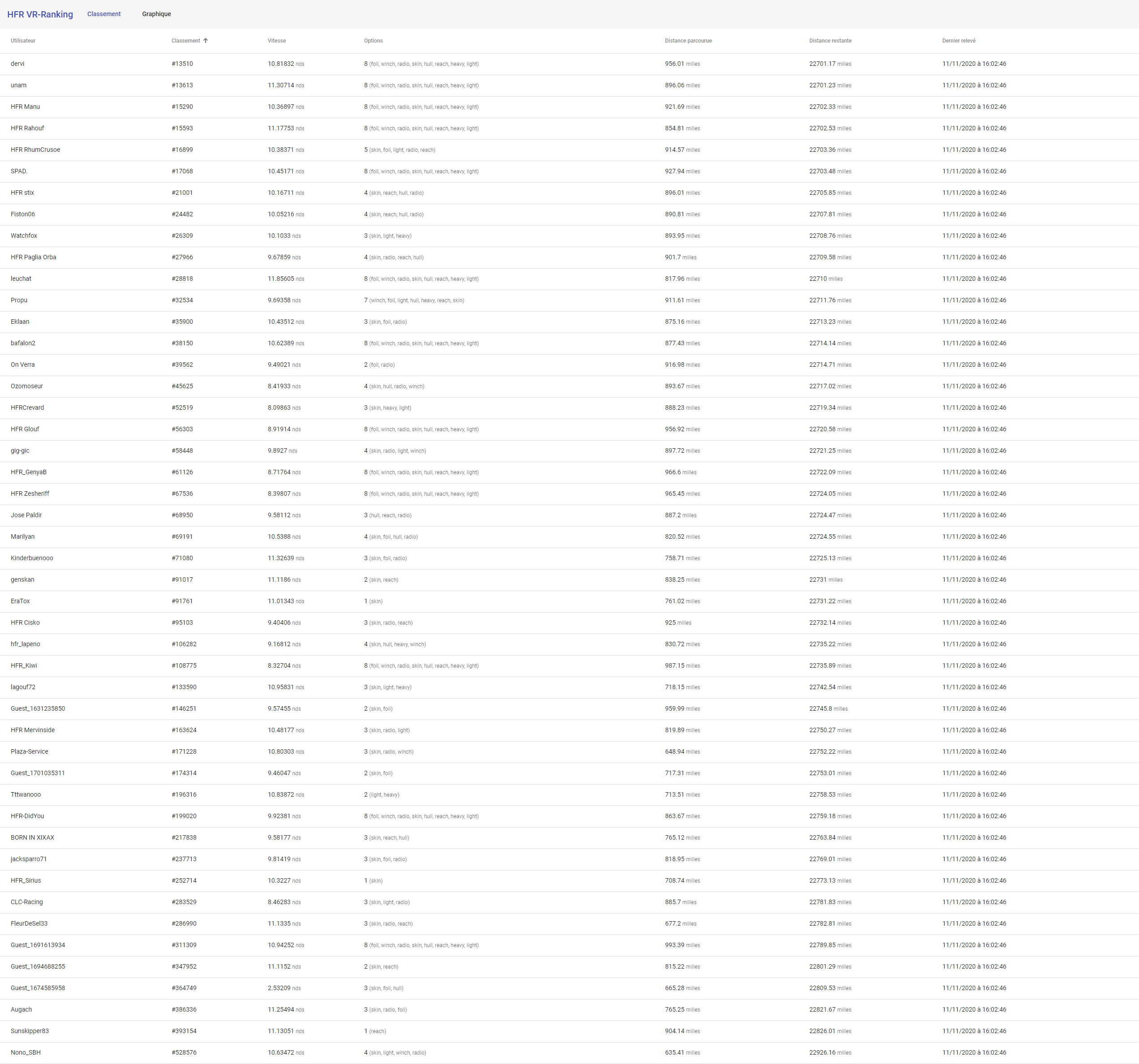The image size is (1139, 1064).
Task: Sort by Dernier relevé column header
Action: 958,41
